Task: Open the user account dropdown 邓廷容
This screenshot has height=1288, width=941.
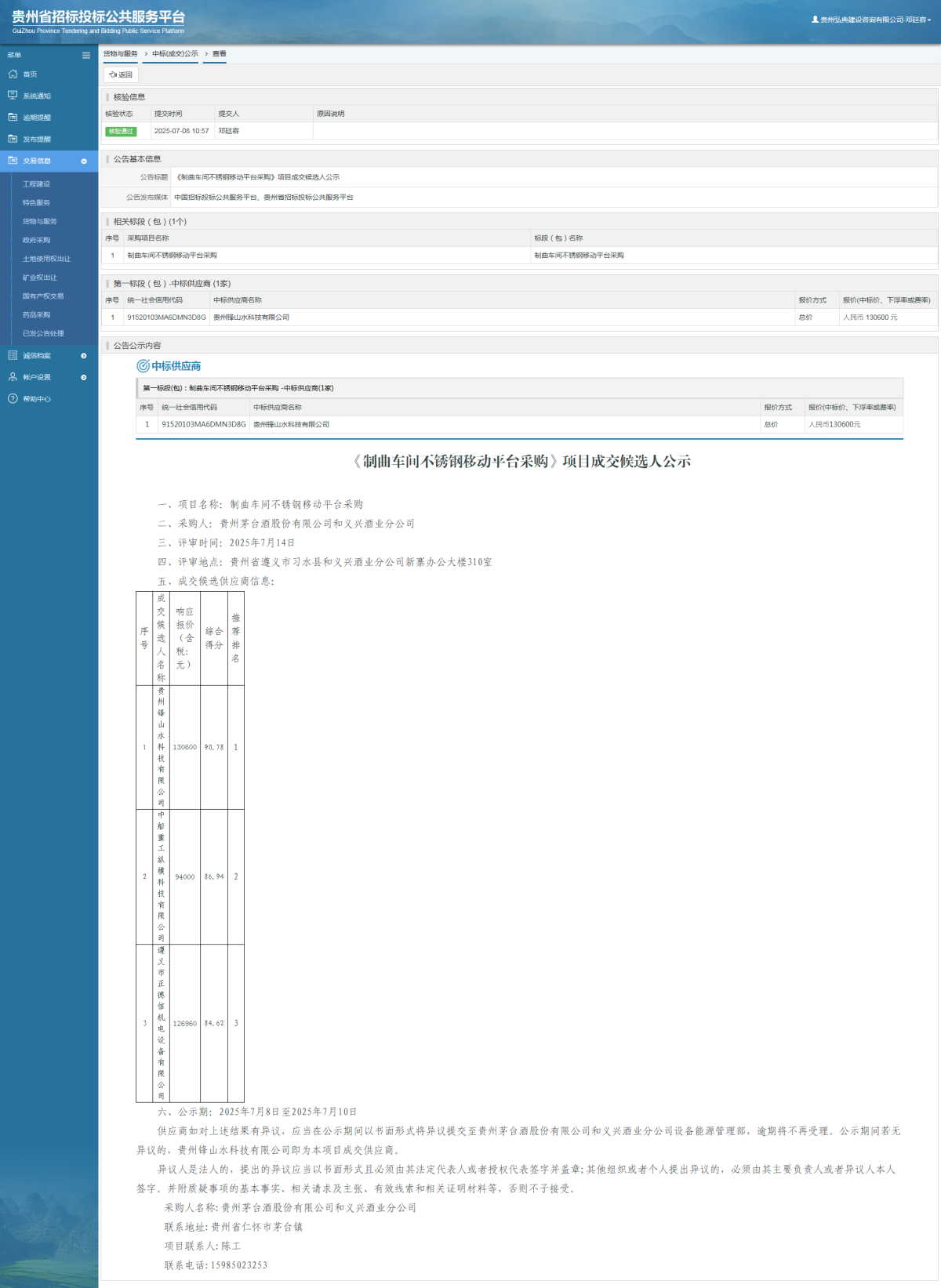Action: point(871,20)
